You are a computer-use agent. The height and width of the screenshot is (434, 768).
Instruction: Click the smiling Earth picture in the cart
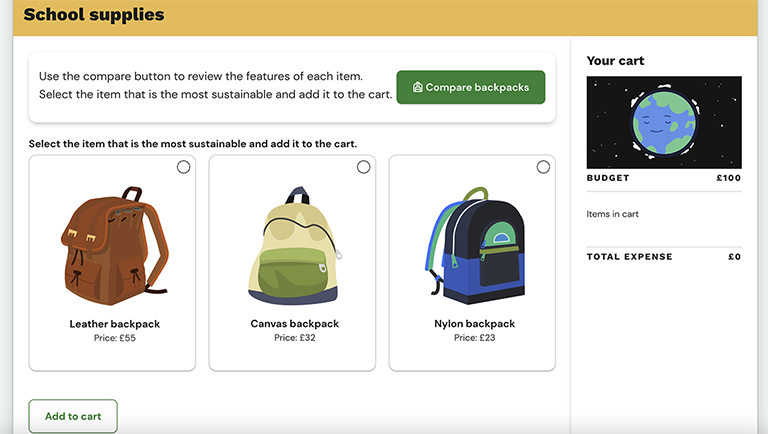664,122
